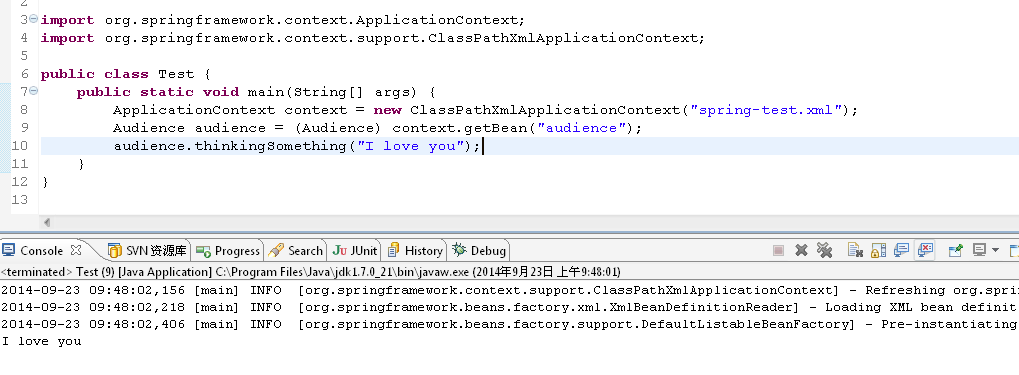Click the Terminate console button

click(778, 250)
